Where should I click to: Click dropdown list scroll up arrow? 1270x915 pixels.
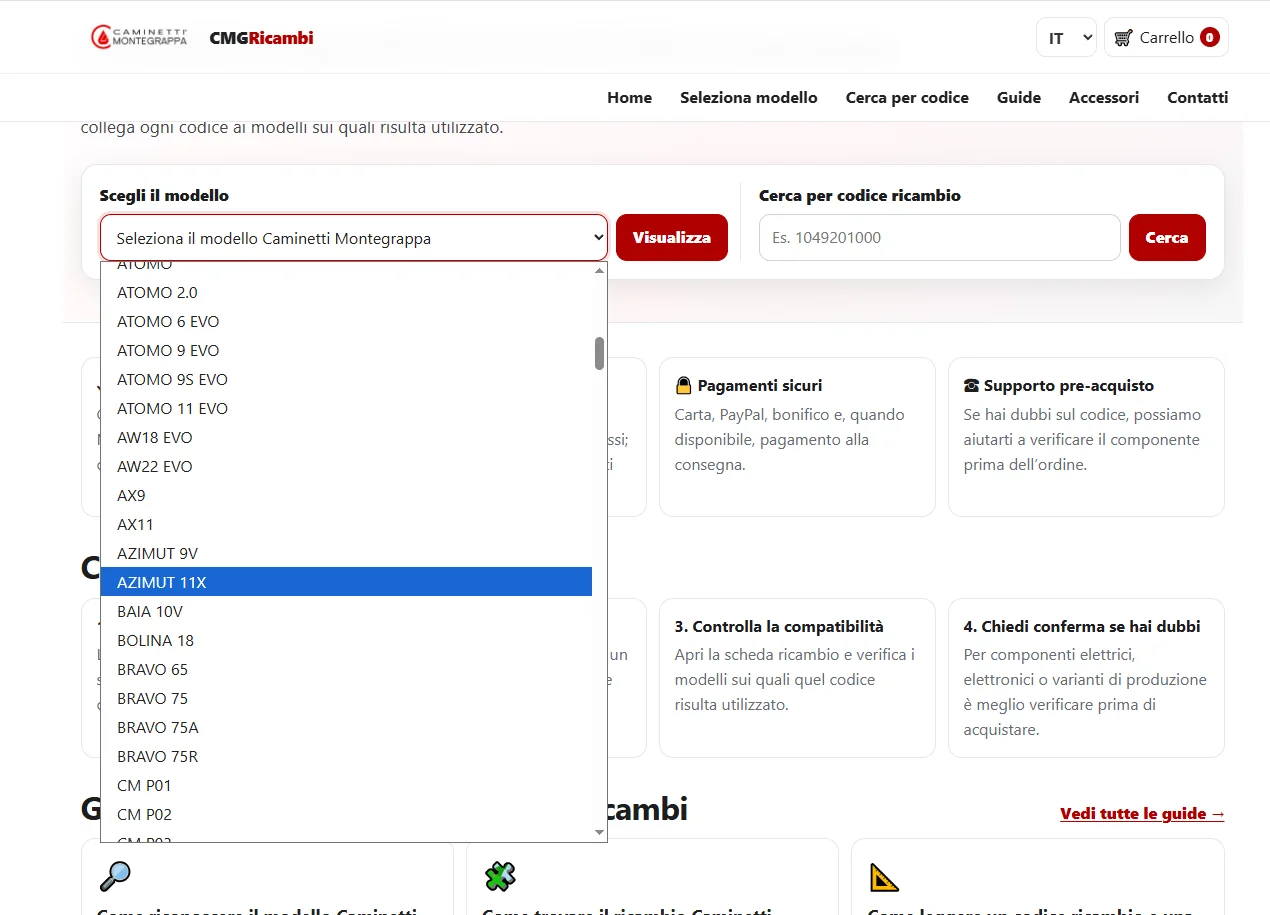(600, 270)
